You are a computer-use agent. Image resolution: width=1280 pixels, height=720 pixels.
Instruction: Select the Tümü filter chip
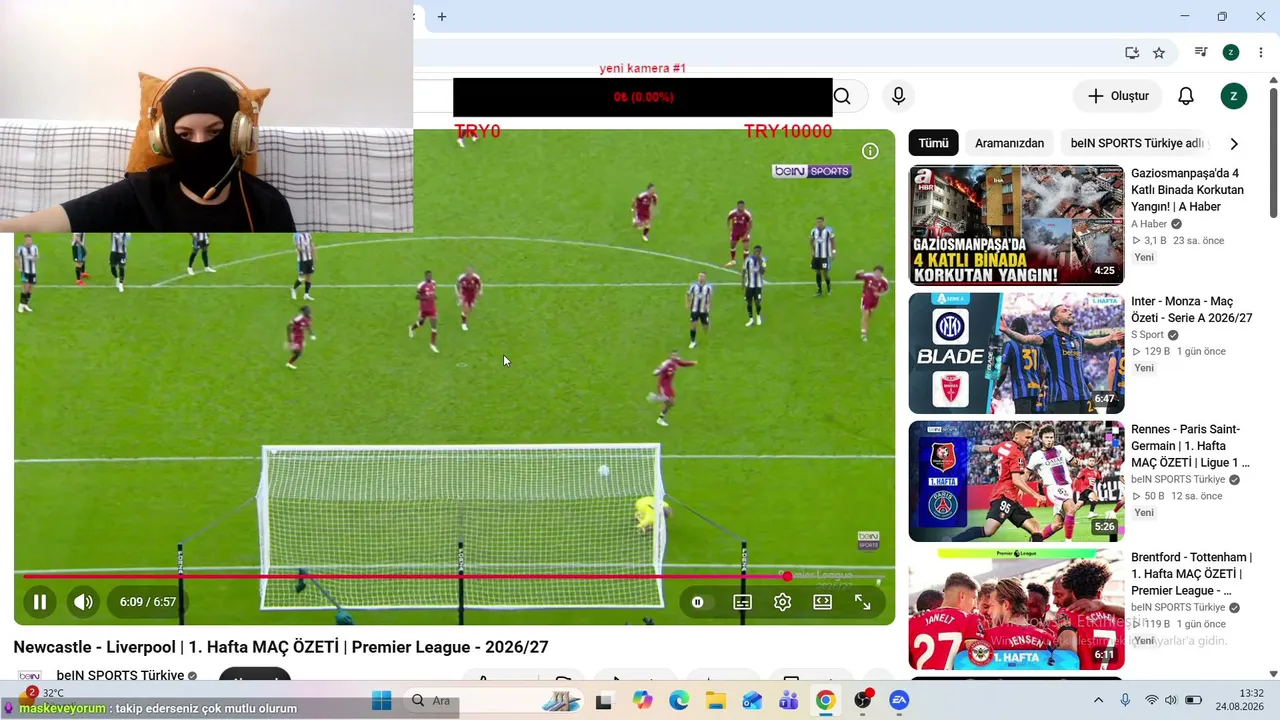click(x=933, y=143)
